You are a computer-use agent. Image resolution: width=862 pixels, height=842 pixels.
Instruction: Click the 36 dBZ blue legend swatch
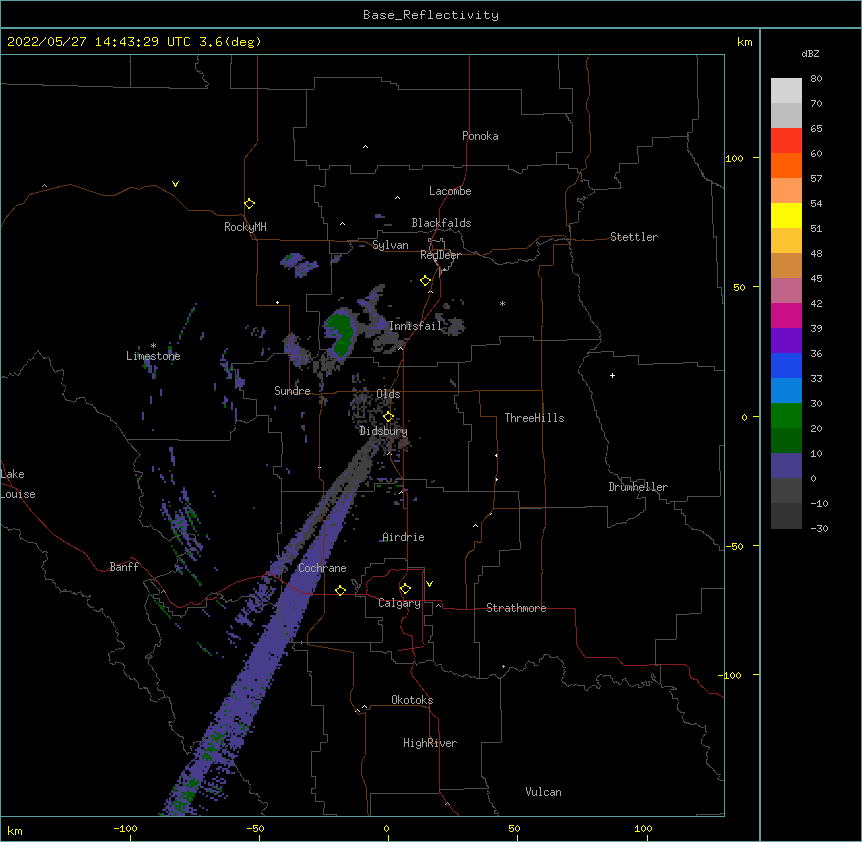(786, 365)
